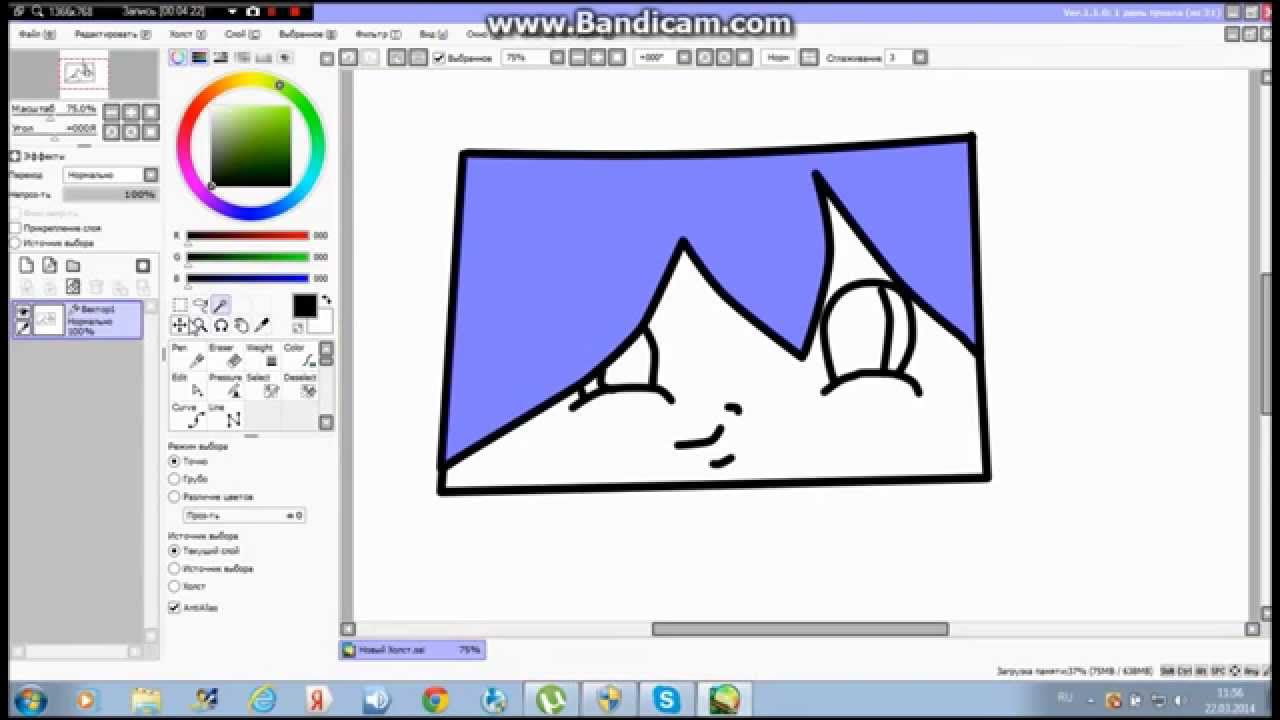Click the layer opacity 100% slider
This screenshot has width=1280, height=720.
(x=110, y=195)
